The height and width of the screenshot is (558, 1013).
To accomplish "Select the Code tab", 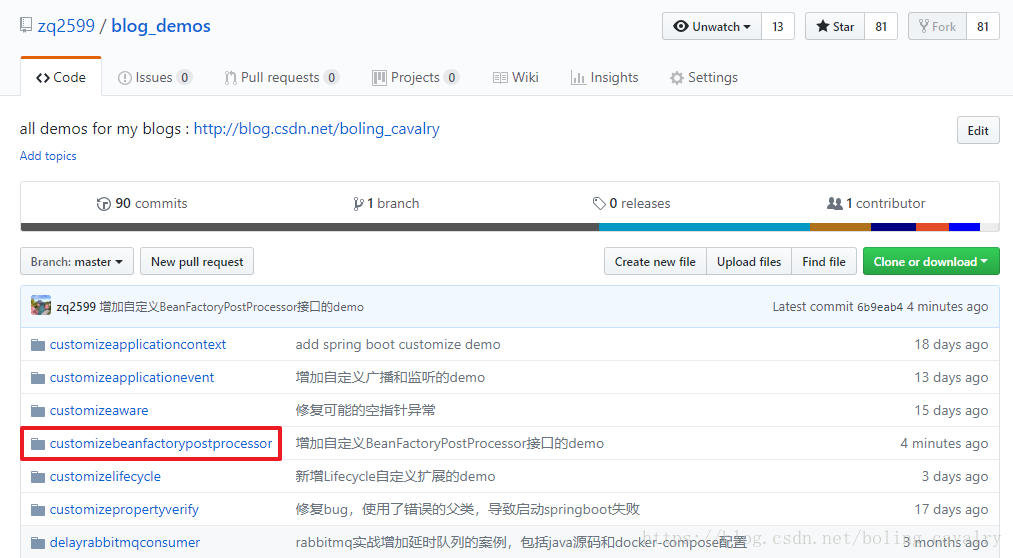I will (61, 78).
